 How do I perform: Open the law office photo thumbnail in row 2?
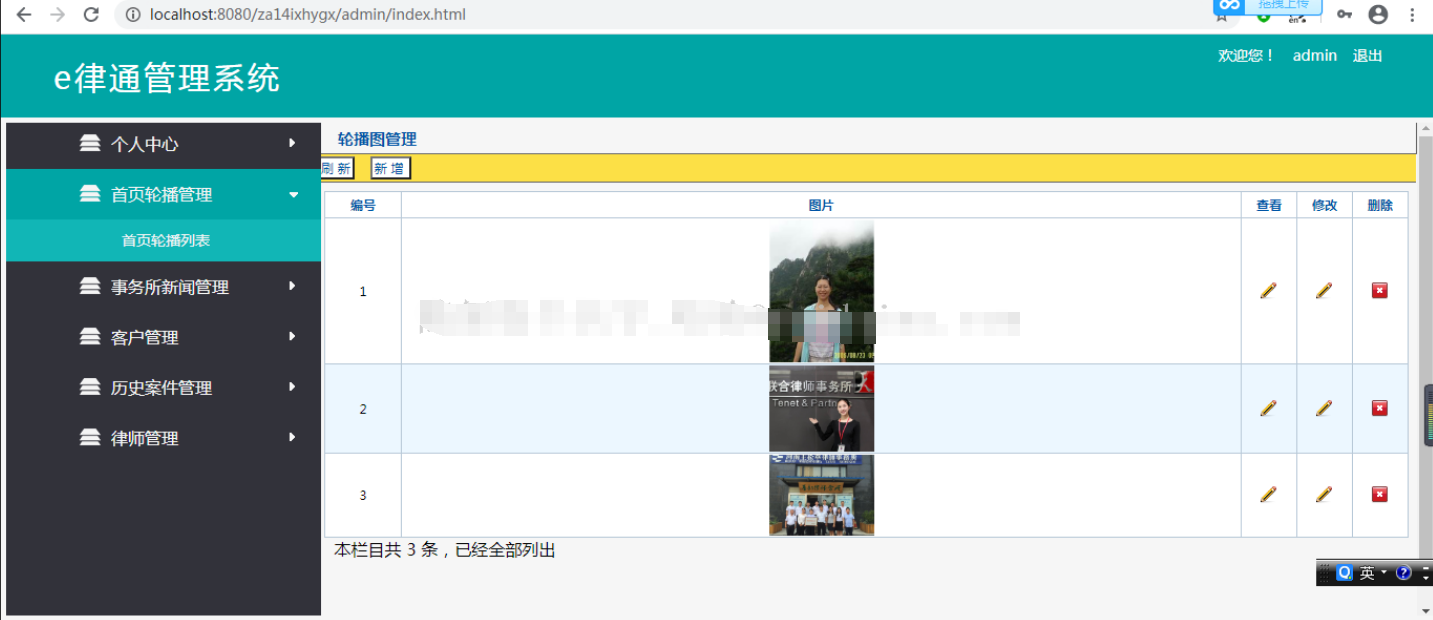(822, 409)
